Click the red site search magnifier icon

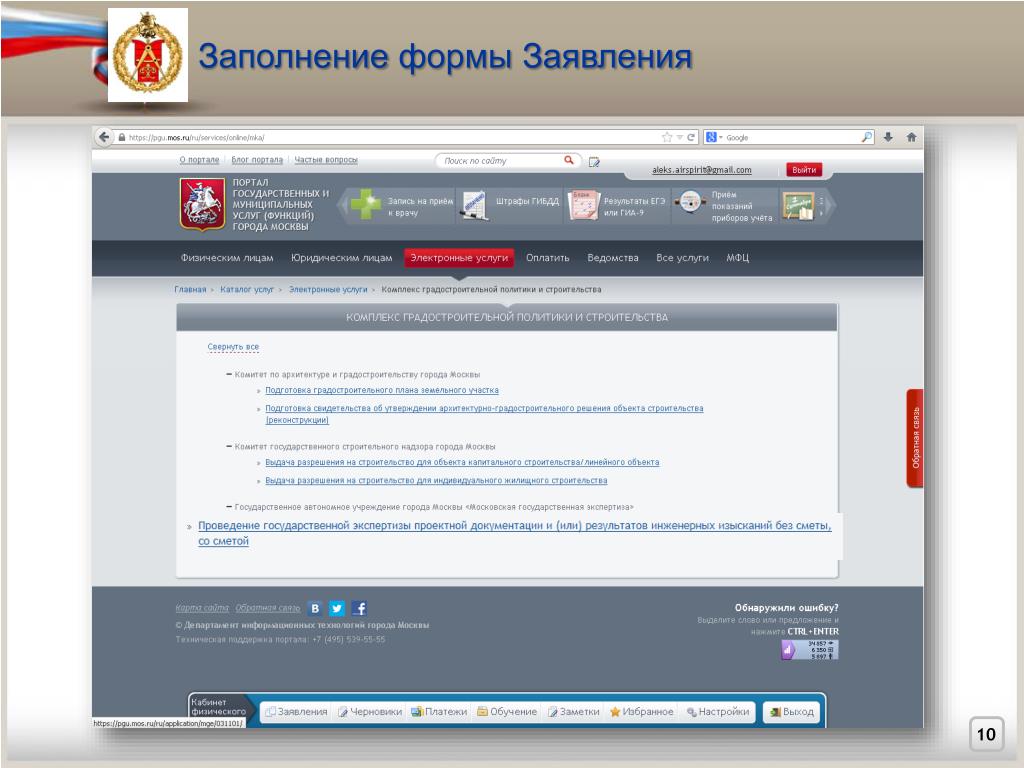[569, 160]
